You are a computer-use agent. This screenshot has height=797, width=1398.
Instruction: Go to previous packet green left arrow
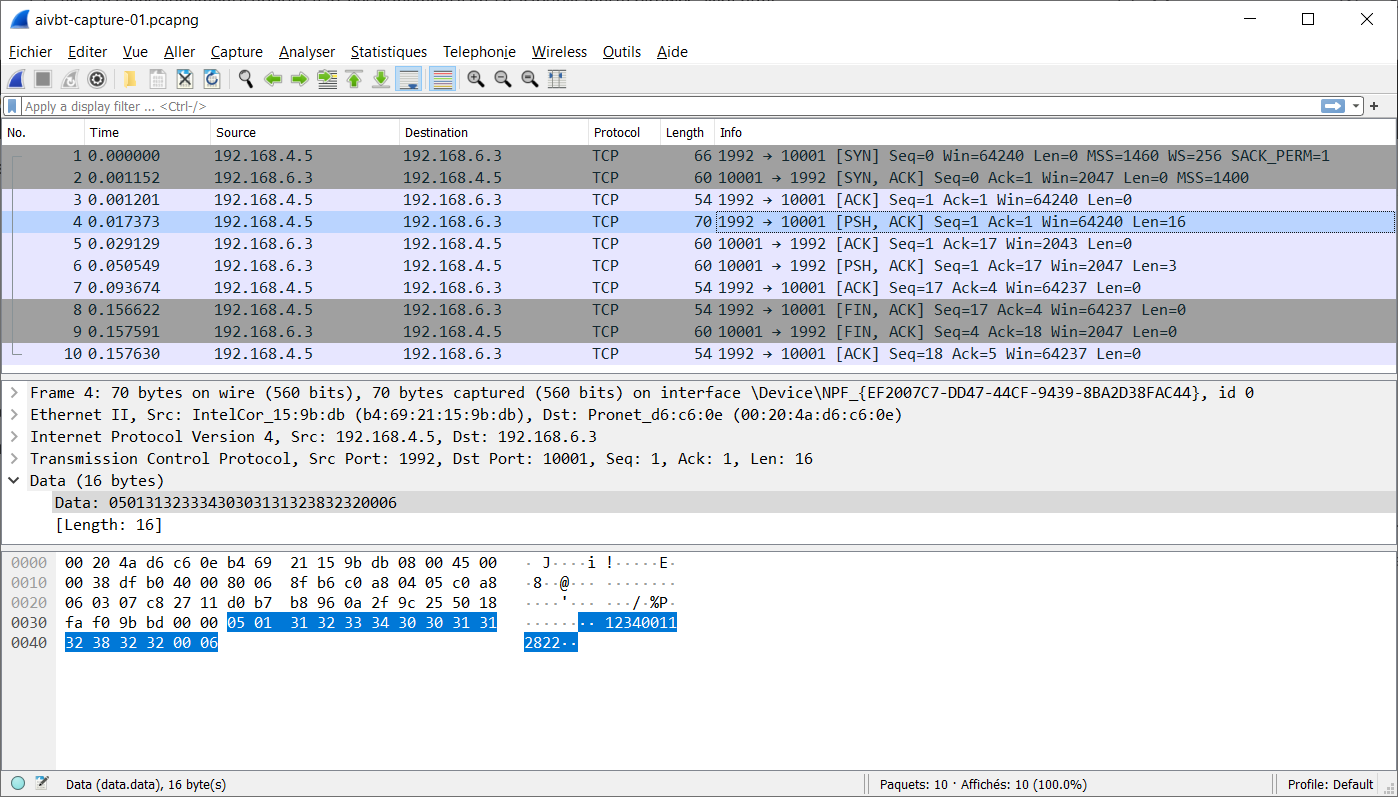coord(272,79)
